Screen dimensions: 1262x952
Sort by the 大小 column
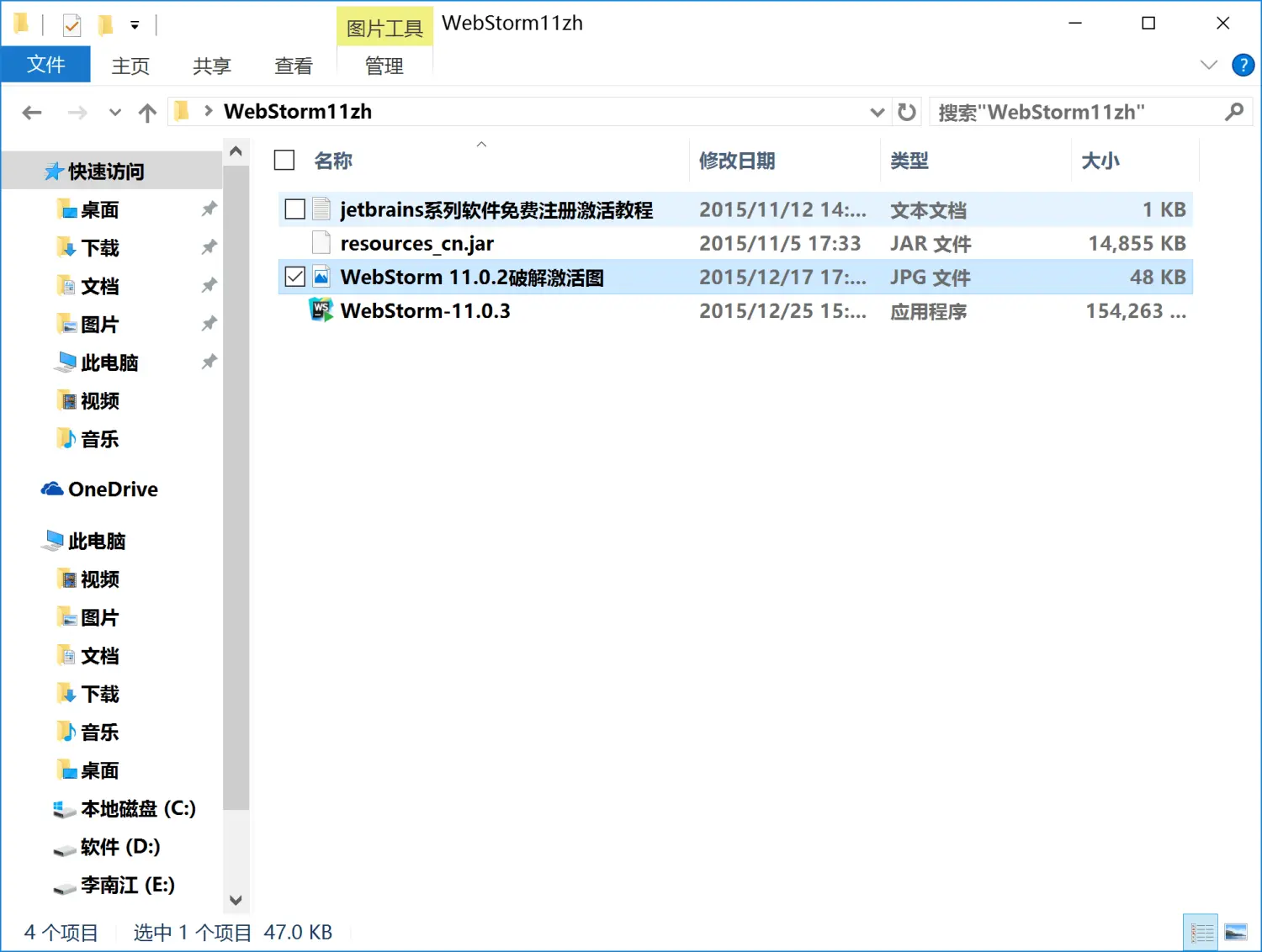[x=1100, y=161]
